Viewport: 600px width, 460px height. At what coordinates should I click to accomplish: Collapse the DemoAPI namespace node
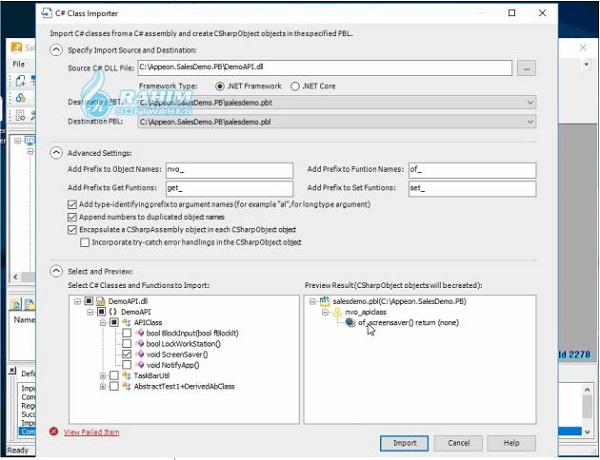coord(90,312)
